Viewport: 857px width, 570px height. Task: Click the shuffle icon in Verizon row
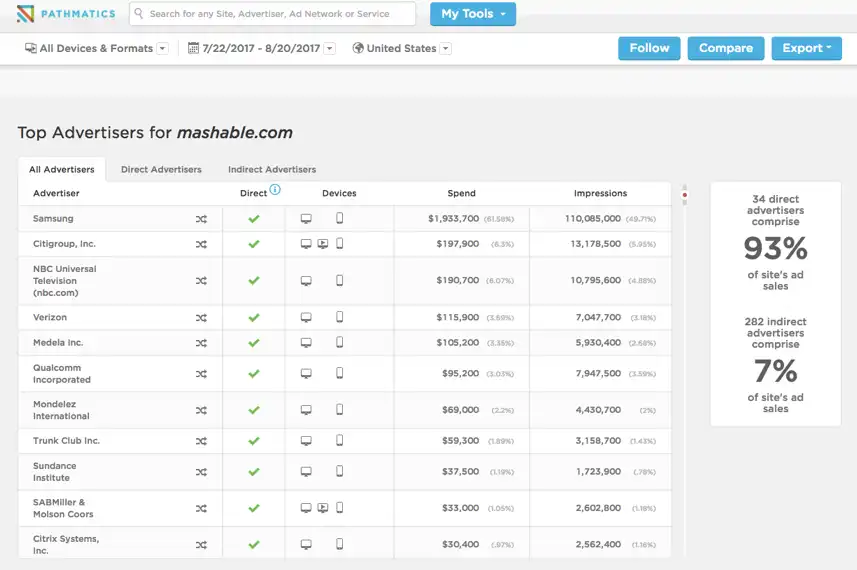pos(201,318)
